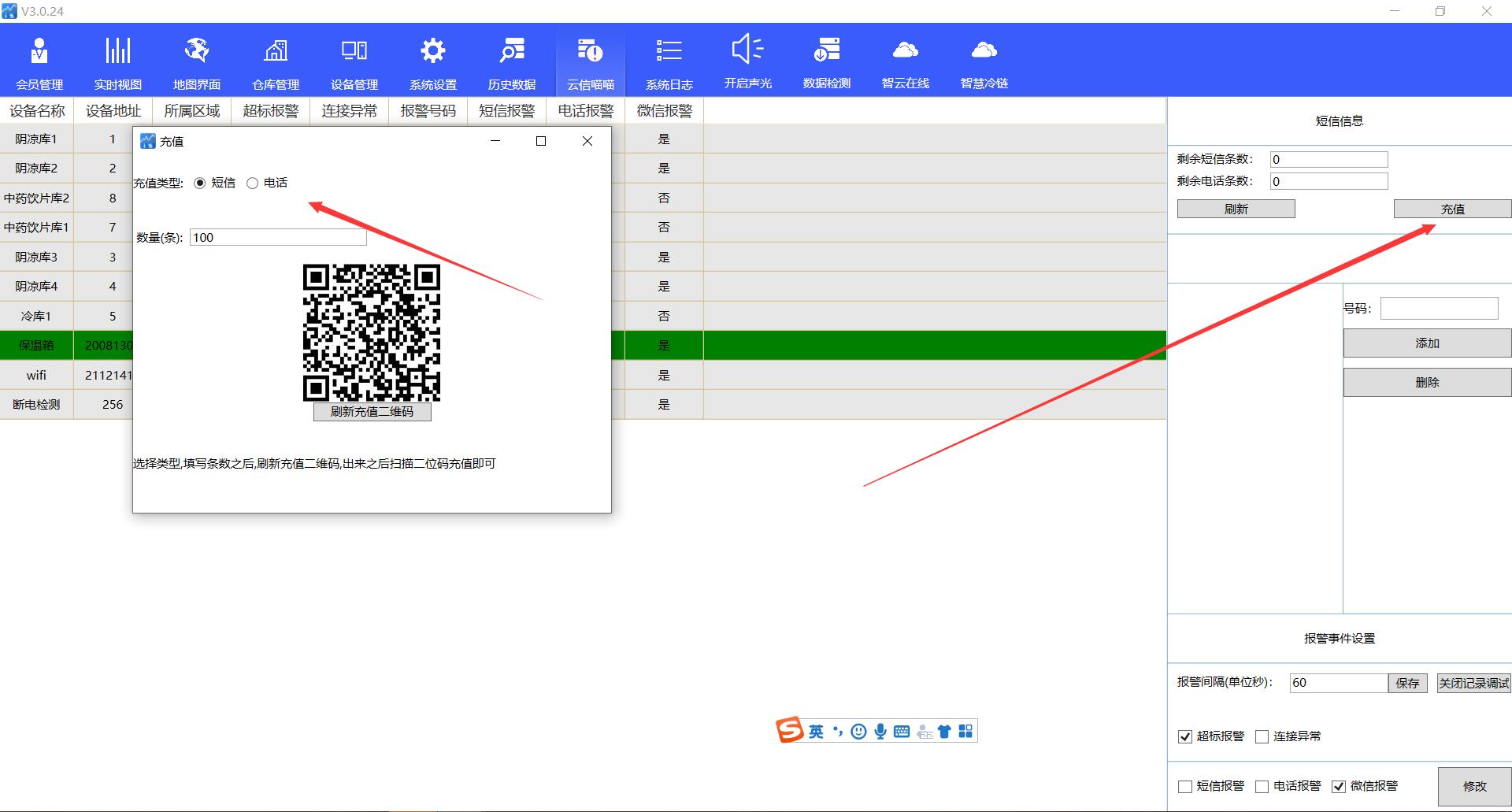Open Sogou emoji smiley panel
The image size is (1512, 812).
pos(858,732)
